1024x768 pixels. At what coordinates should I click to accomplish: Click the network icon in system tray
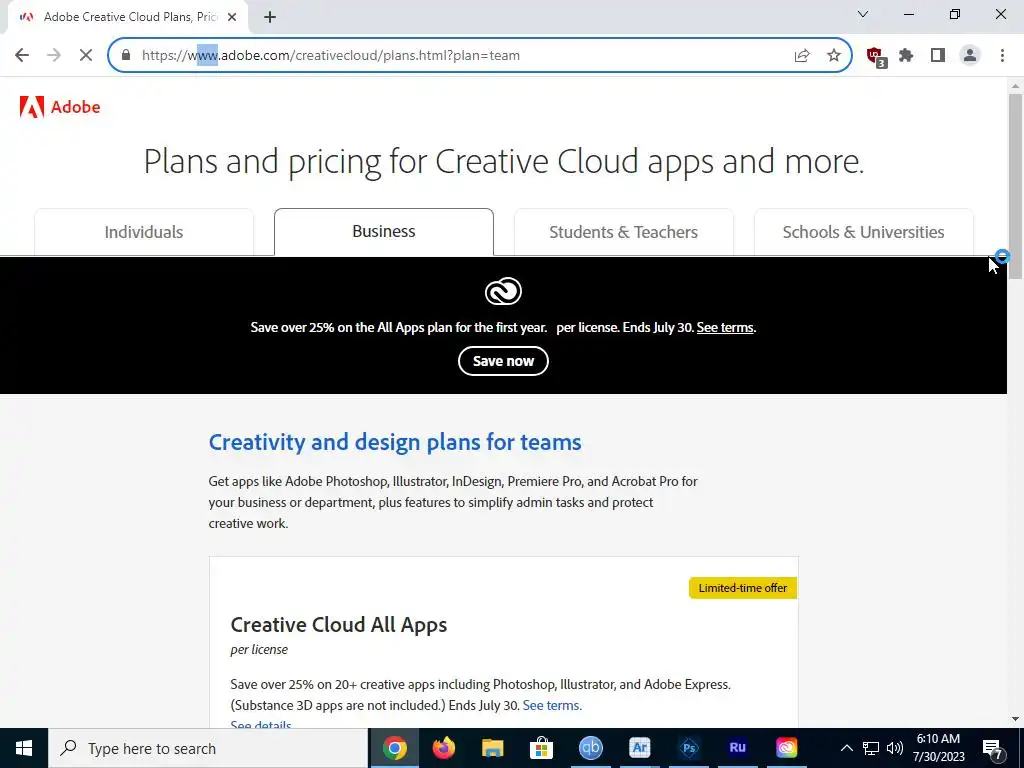871,748
